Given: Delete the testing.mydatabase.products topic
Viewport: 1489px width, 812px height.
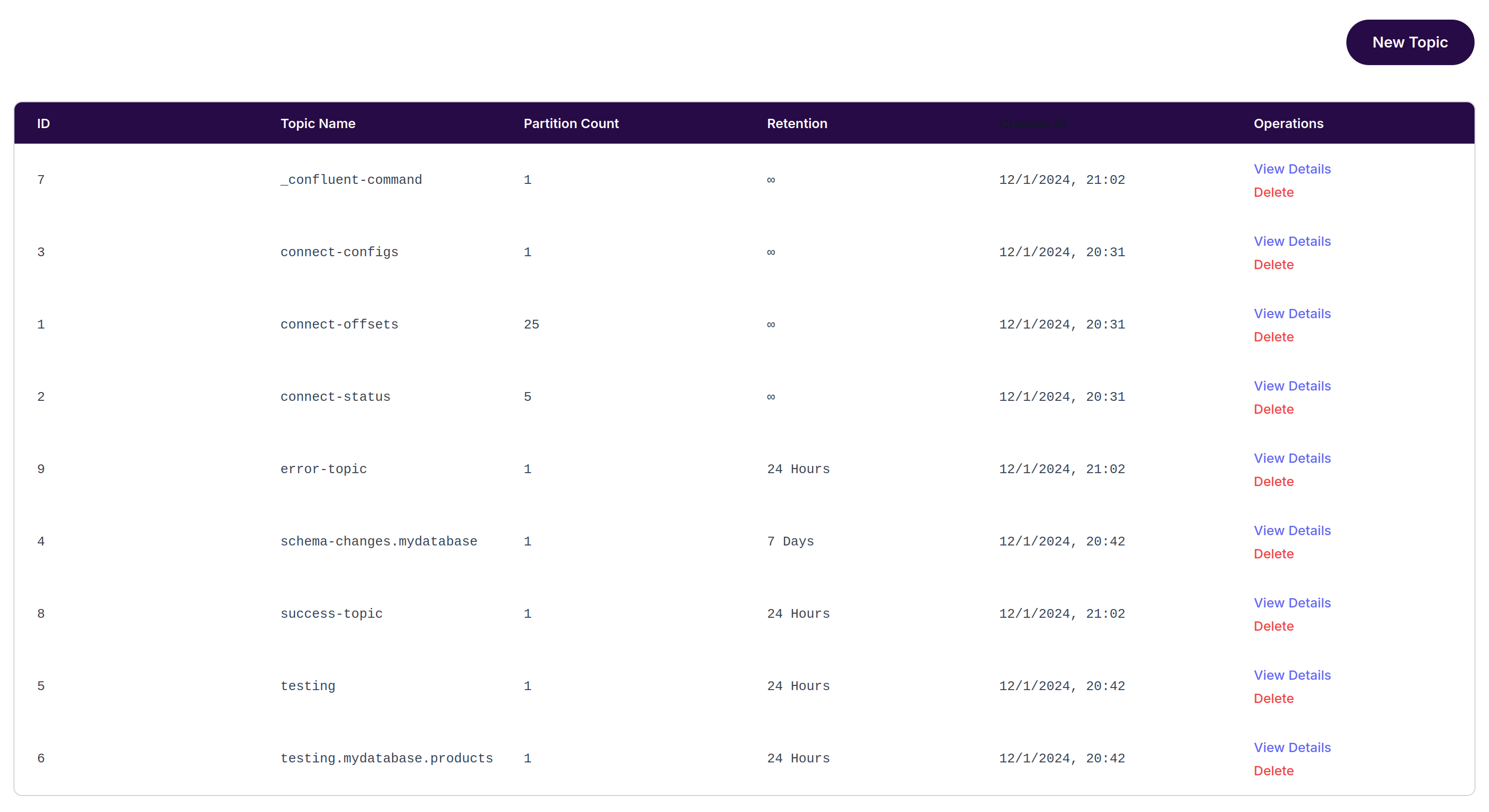Looking at the screenshot, I should click(x=1274, y=770).
